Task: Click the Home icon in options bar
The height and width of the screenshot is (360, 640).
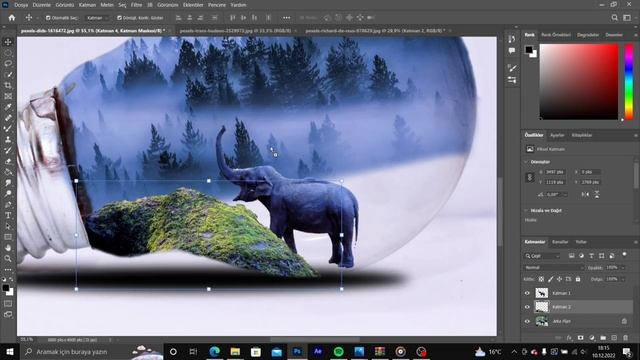Action: coord(11,18)
